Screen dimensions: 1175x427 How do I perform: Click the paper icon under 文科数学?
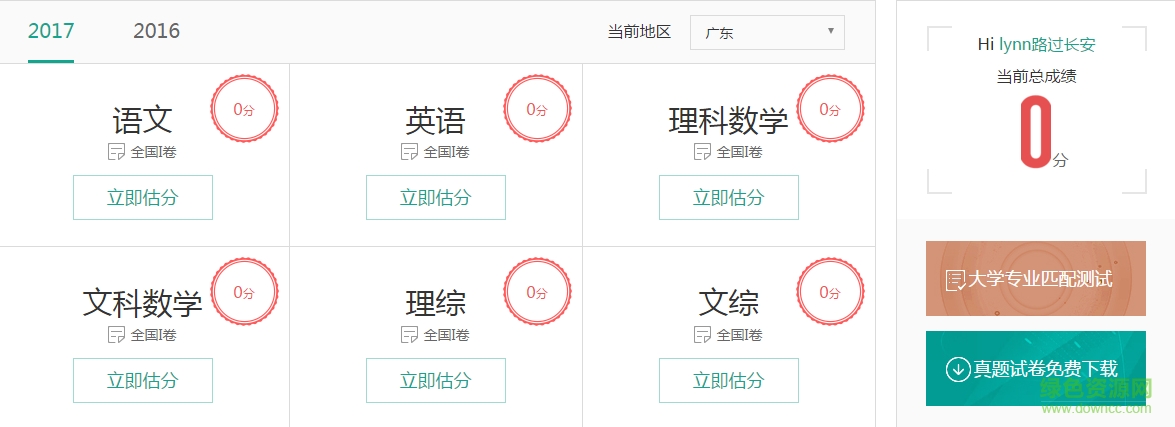117,334
